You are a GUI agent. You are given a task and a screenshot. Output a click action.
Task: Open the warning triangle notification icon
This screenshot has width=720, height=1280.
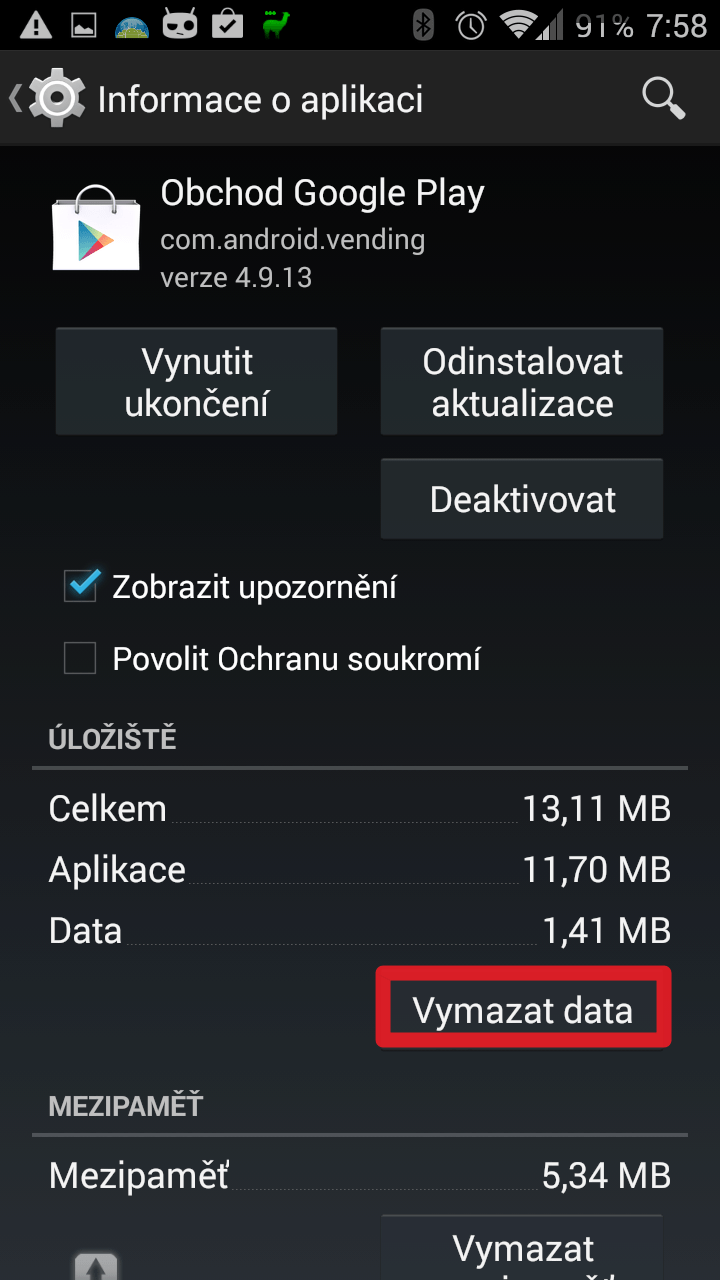tap(36, 24)
